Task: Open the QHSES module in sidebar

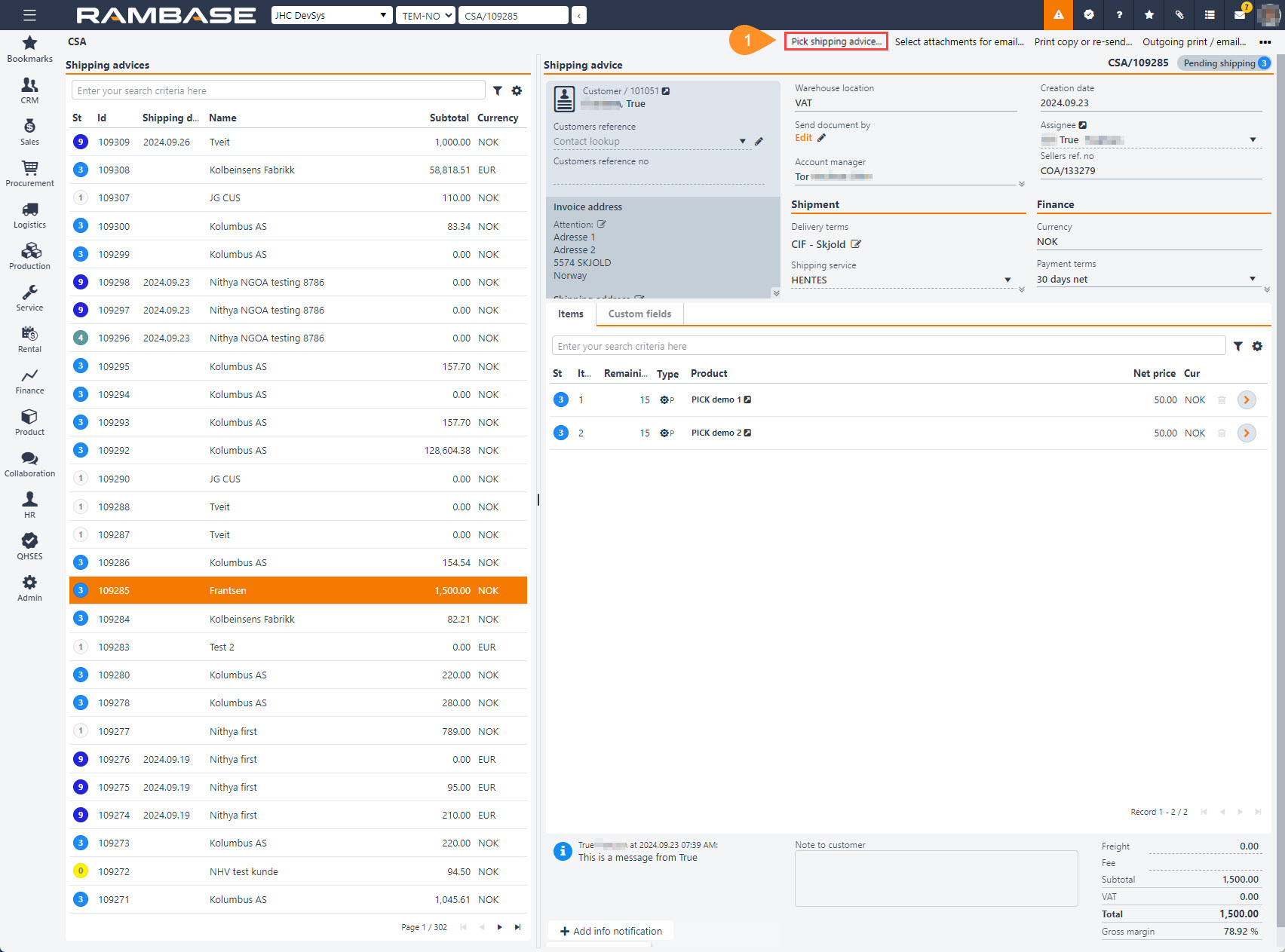Action: coord(29,546)
